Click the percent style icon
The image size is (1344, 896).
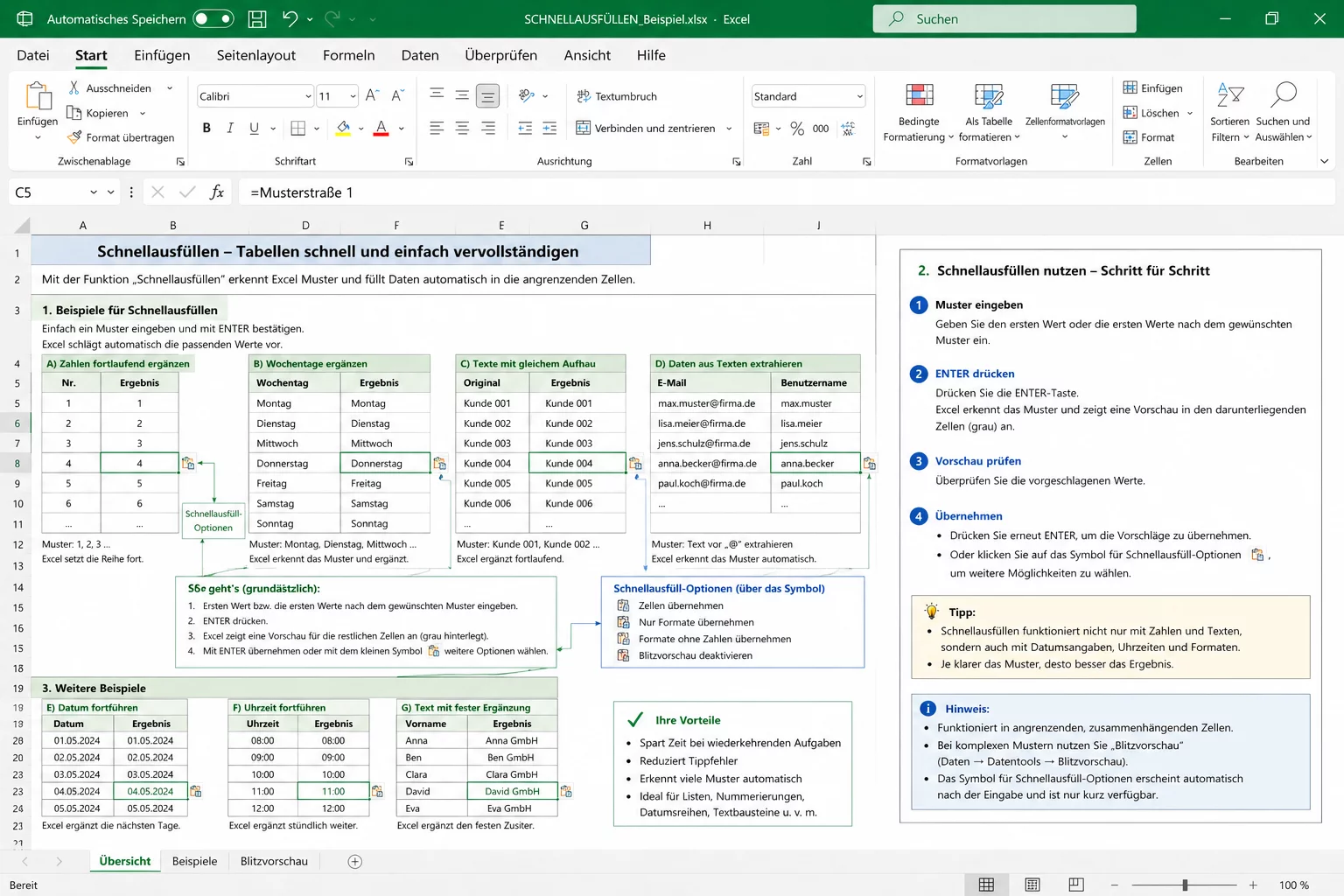[x=797, y=129]
